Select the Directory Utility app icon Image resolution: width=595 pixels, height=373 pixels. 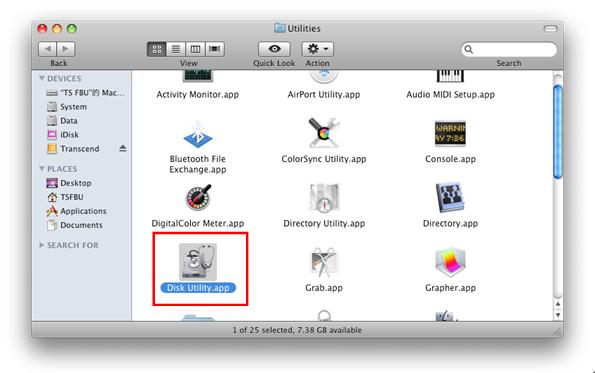324,198
